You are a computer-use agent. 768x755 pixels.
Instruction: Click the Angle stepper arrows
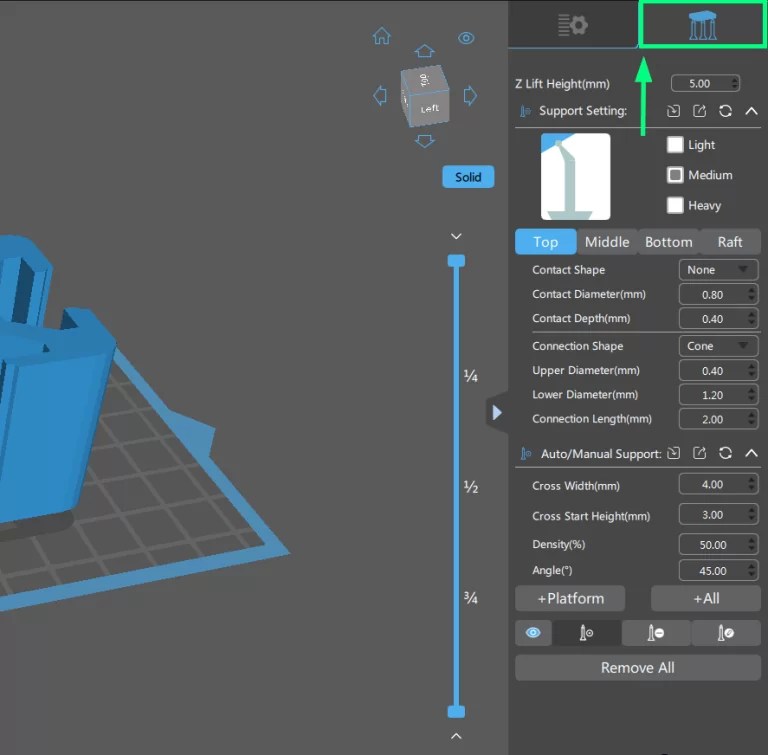(752, 571)
